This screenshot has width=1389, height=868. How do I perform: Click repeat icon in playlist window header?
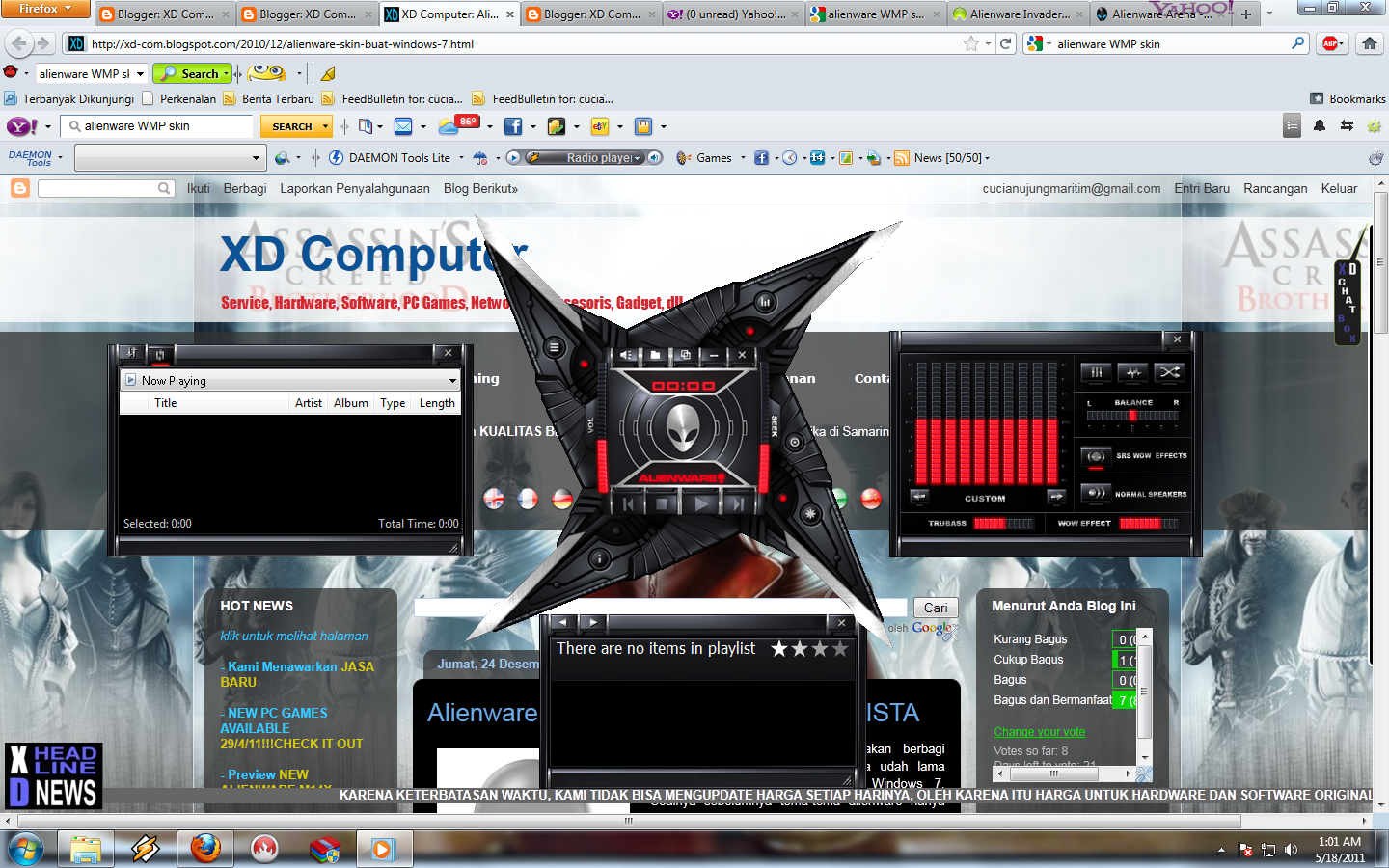(x=160, y=354)
